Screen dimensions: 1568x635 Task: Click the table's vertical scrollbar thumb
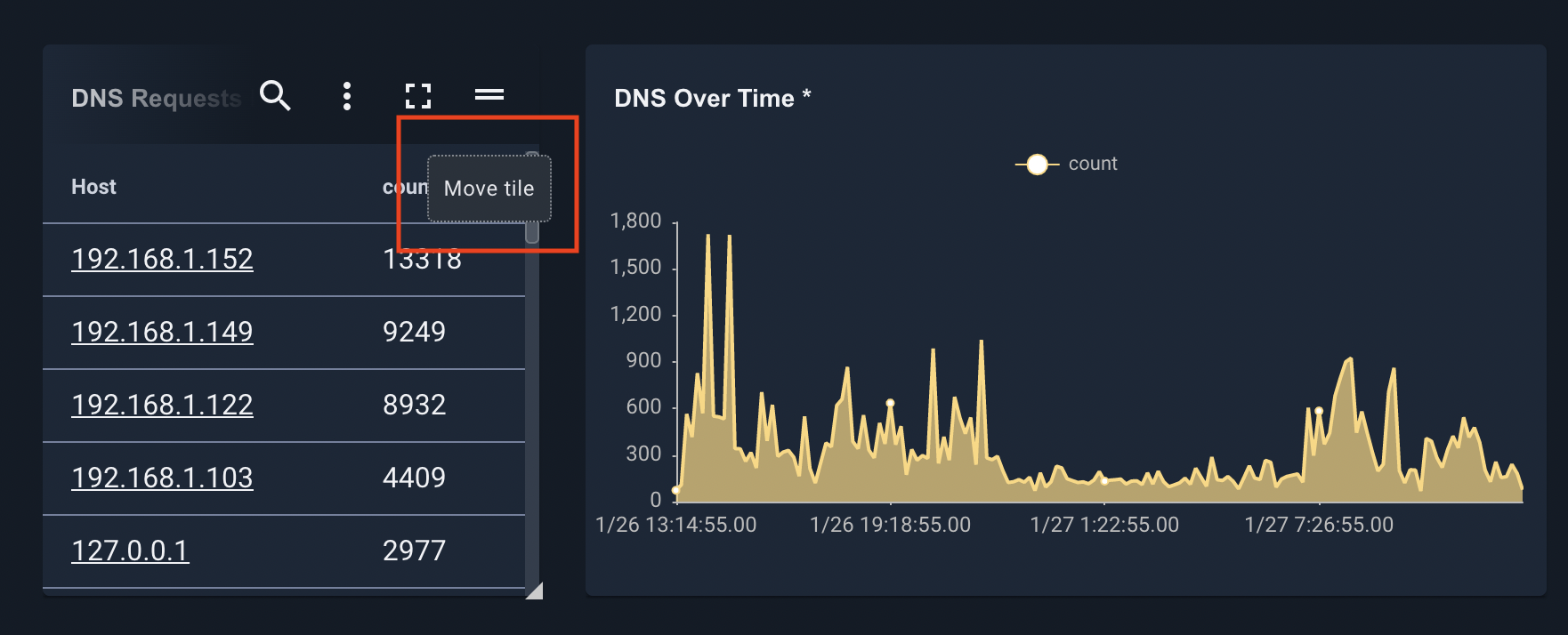point(532,197)
